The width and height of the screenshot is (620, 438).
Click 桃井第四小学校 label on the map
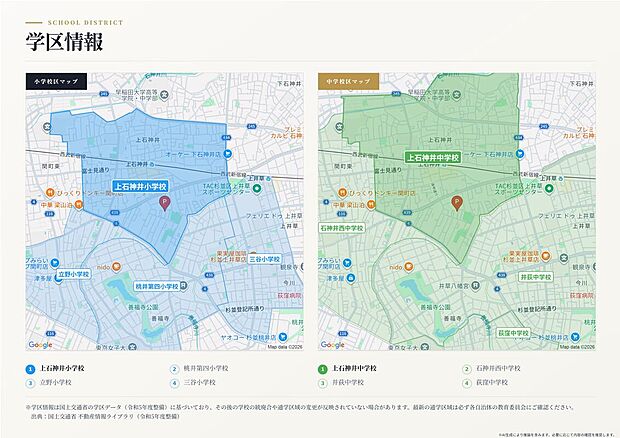pos(157,286)
